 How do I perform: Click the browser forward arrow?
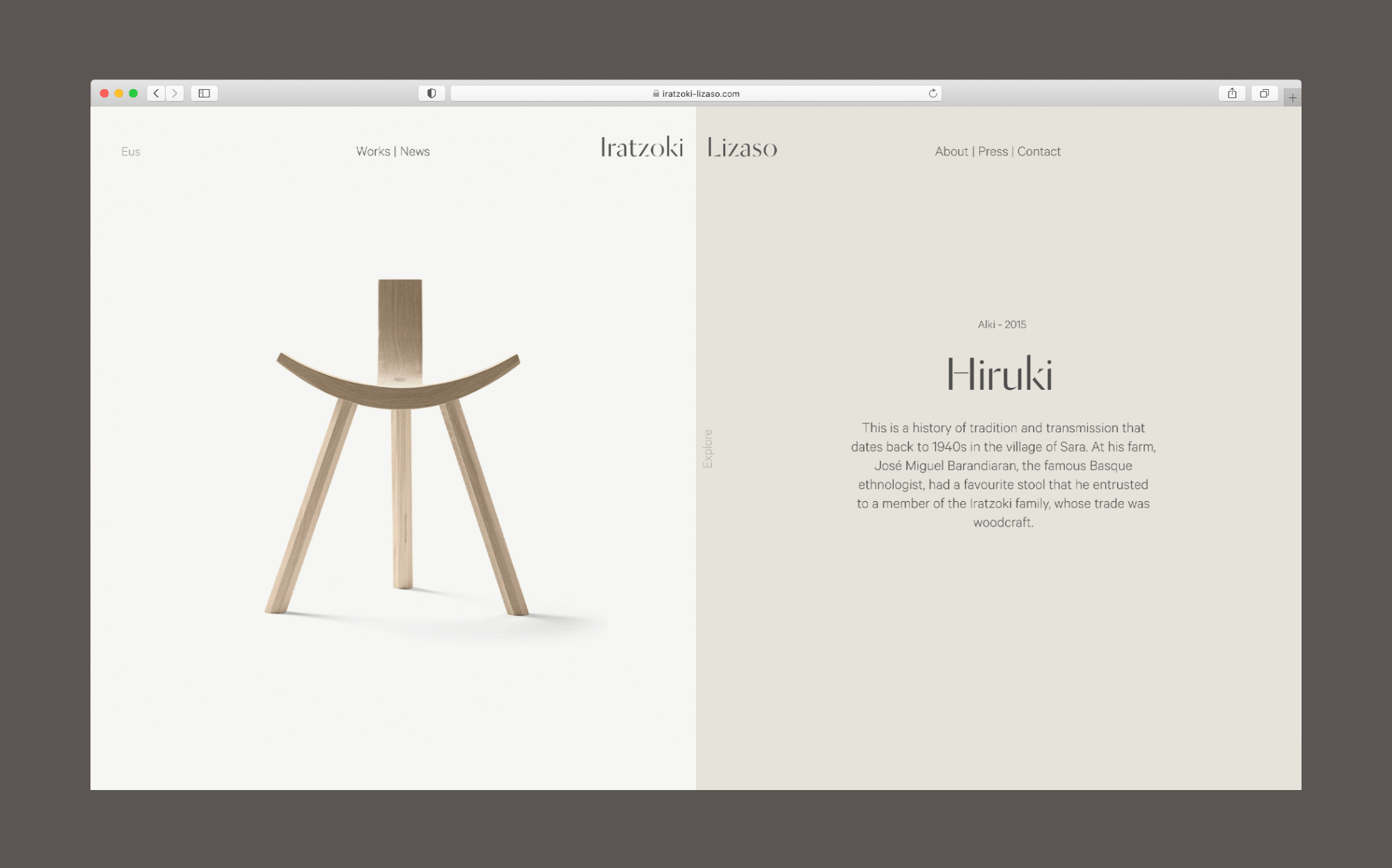[x=175, y=93]
